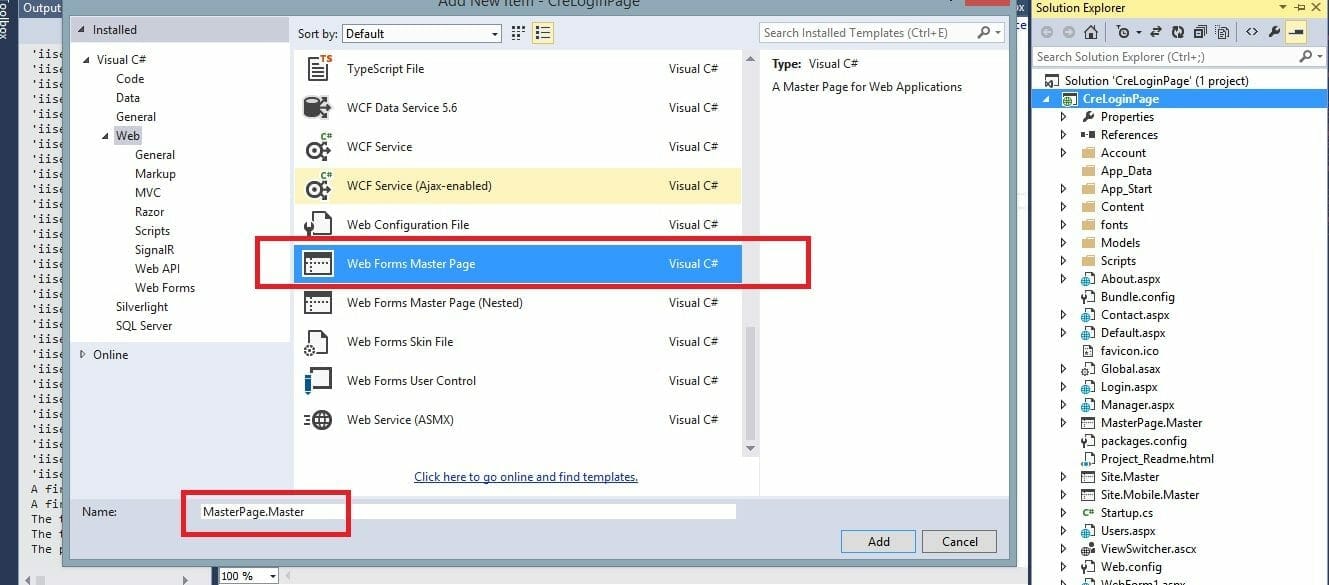Expand the Account folder in Solution Explorer
This screenshot has height=585, width=1329.
click(1063, 153)
